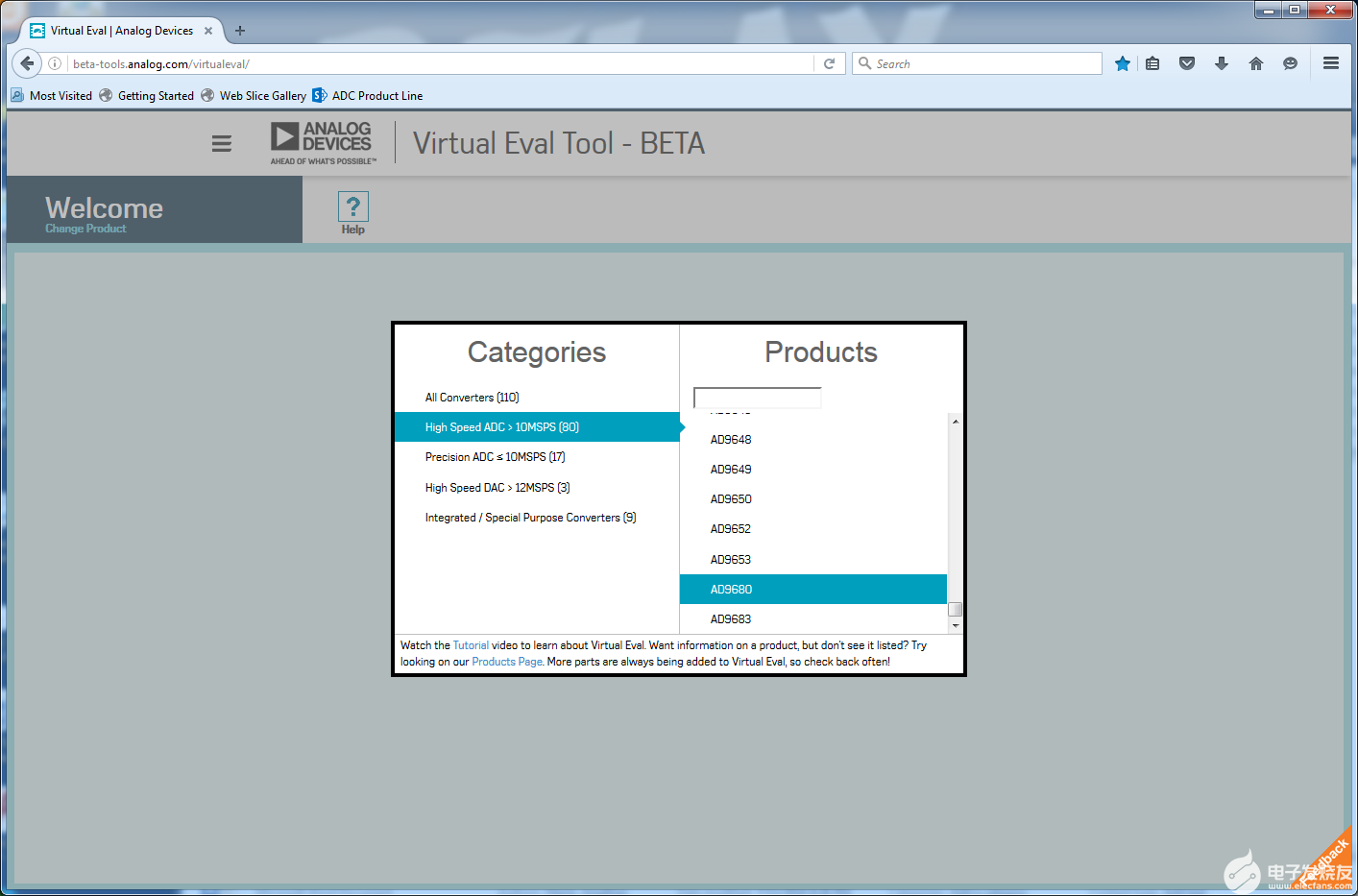Select Precision ADC ≤ 10MSPS (17) category
Screen dimensions: 1358x896
(x=537, y=457)
